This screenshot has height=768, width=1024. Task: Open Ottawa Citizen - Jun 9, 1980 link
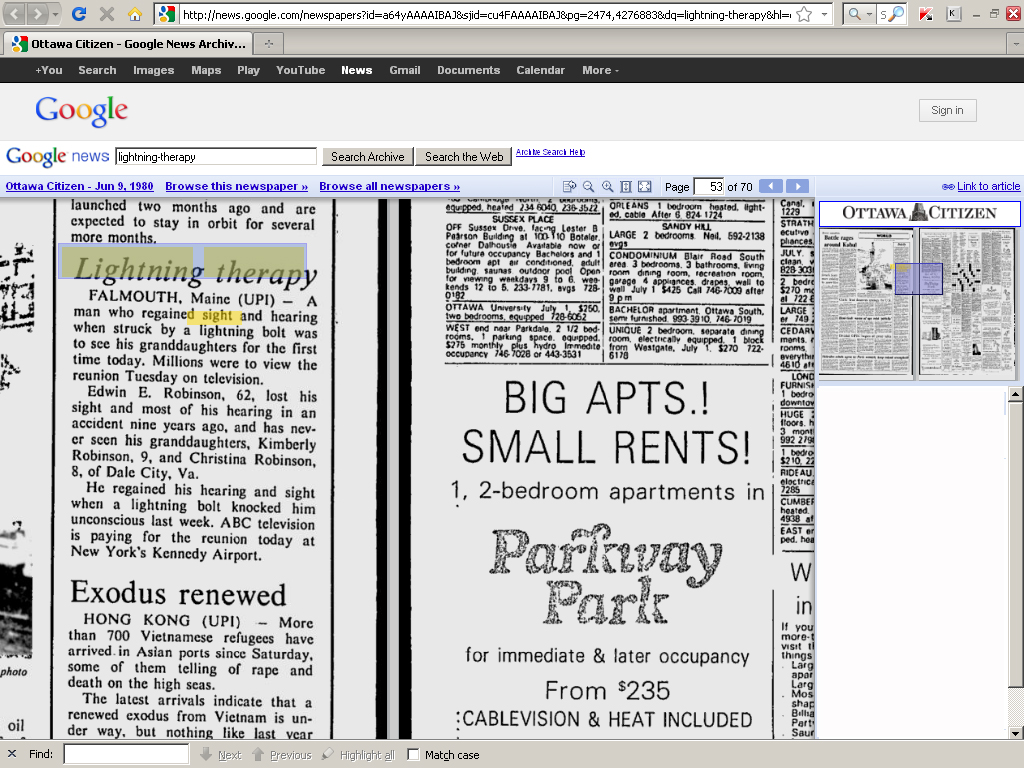click(x=80, y=186)
